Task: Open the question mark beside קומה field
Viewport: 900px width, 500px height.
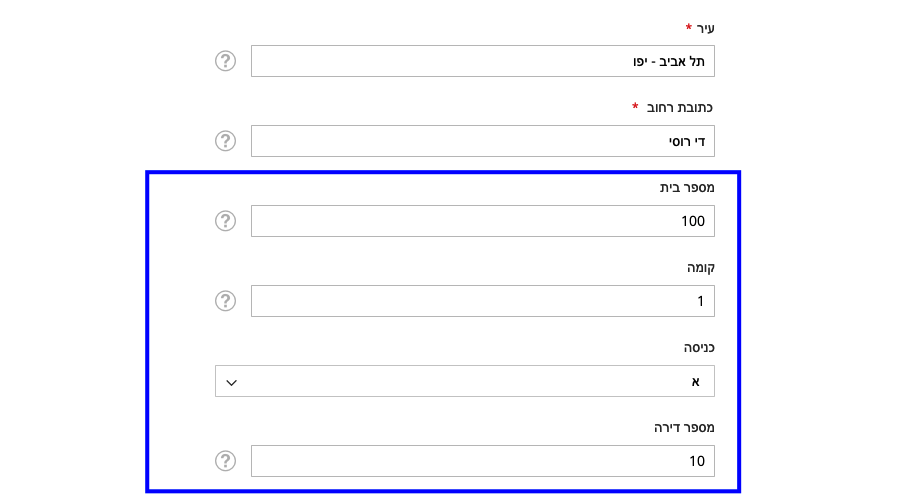Action: (225, 301)
